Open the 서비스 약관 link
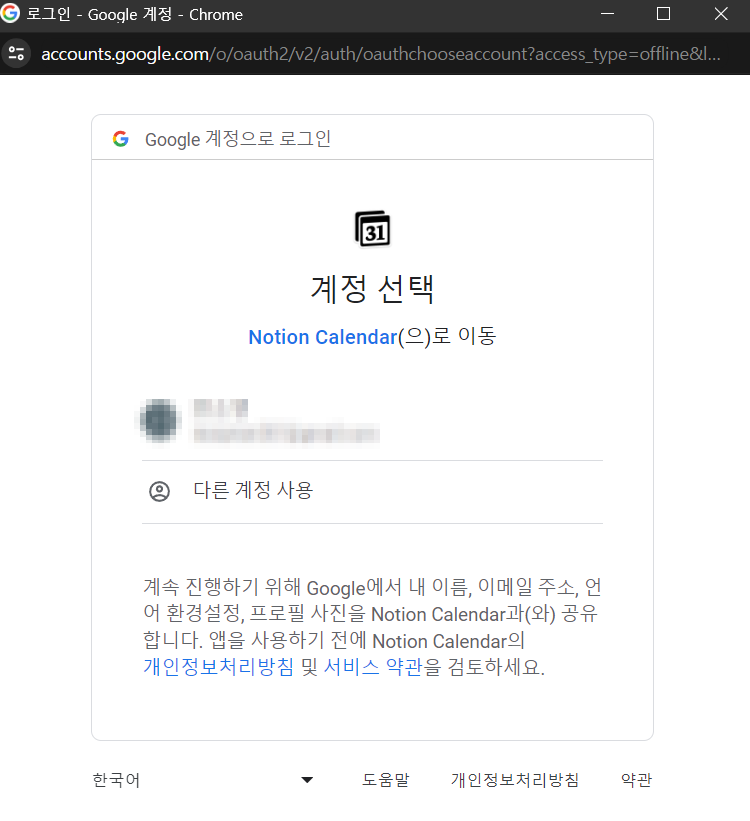The width and height of the screenshot is (750, 821). coord(373,667)
